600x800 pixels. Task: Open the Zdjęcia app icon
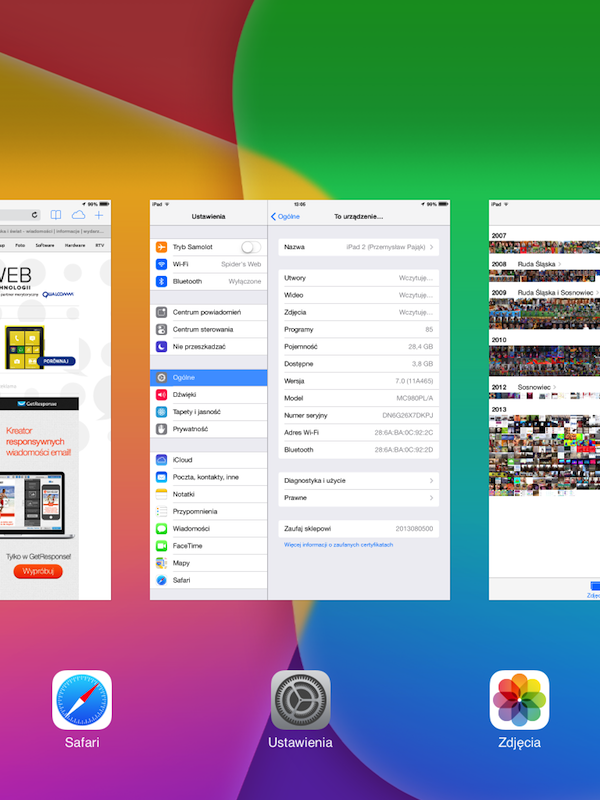click(x=519, y=699)
